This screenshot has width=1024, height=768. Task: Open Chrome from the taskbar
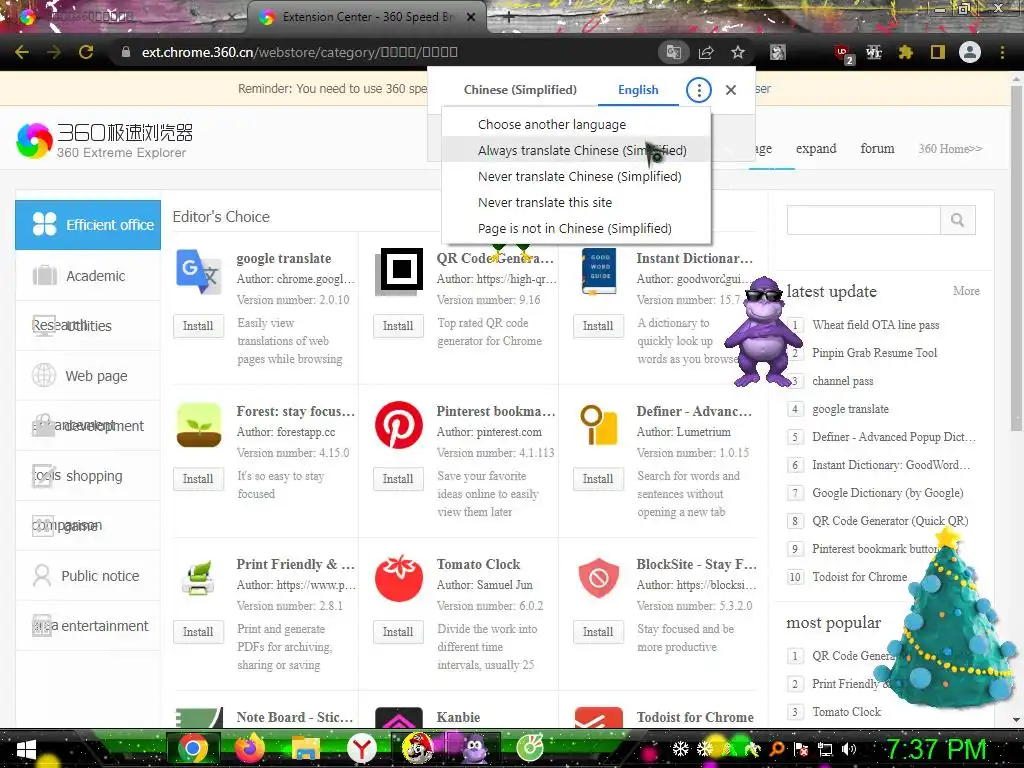point(193,749)
